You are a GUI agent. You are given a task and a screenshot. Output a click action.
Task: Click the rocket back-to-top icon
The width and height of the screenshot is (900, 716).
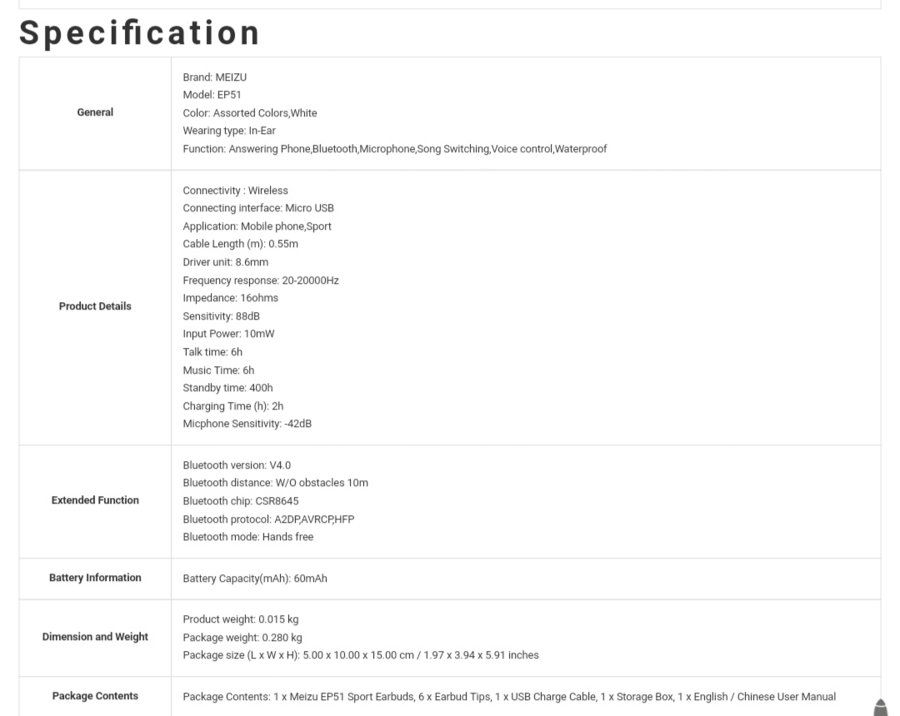(x=880, y=707)
